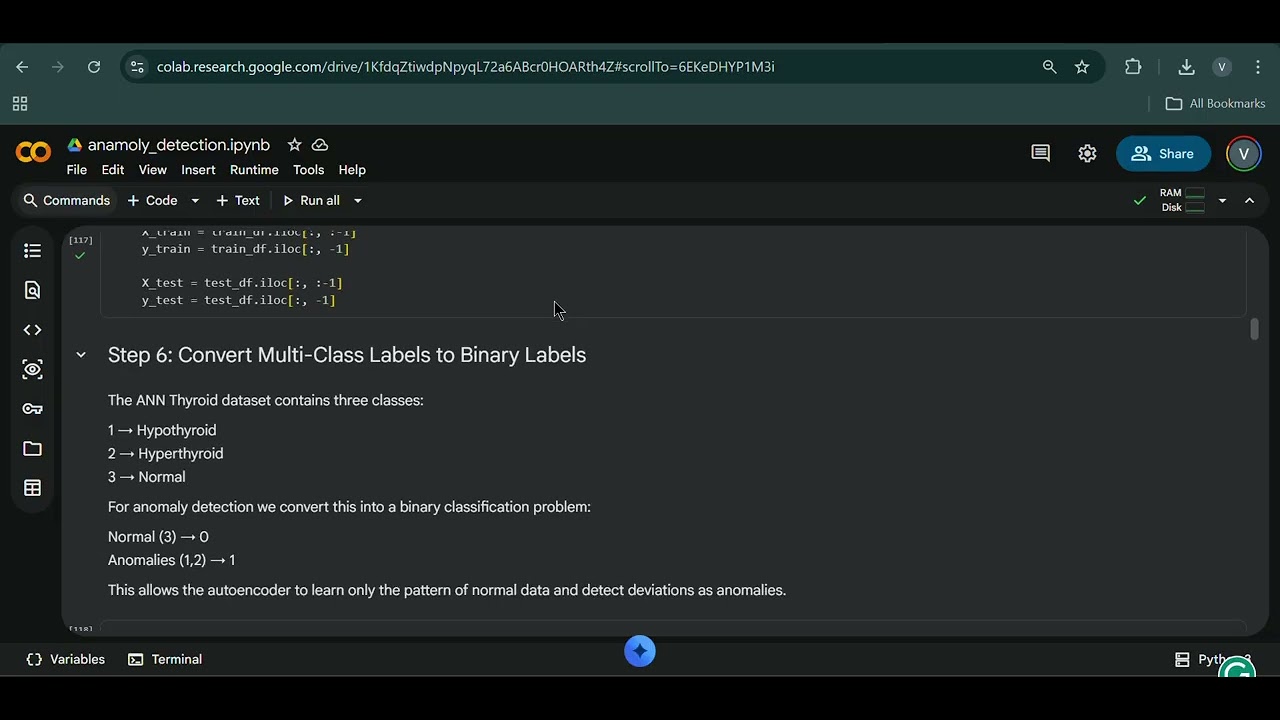
Task: Open the Data explorer eye icon
Action: point(32,369)
